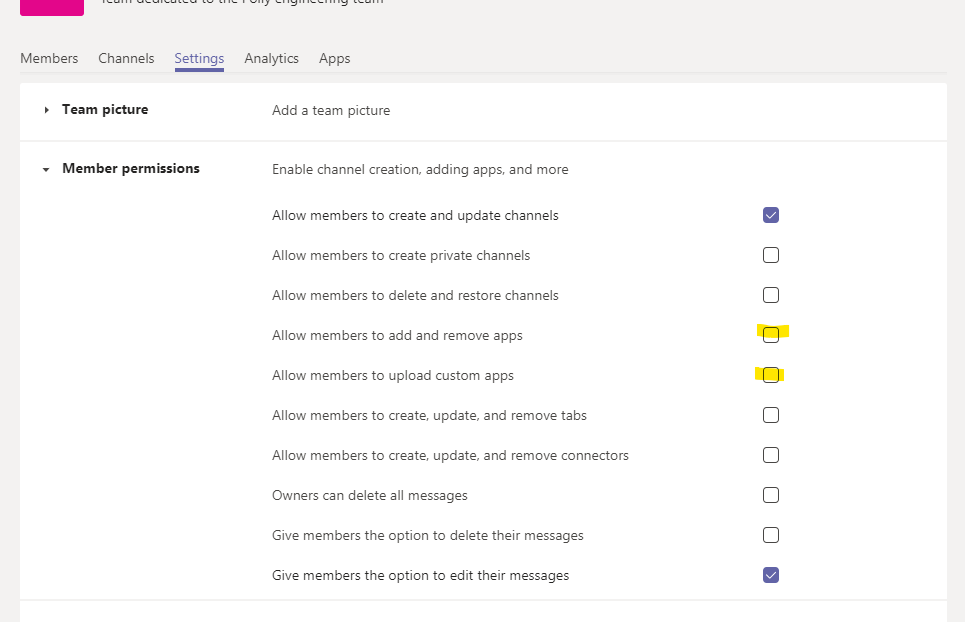Click the Add a team picture text
965x622 pixels.
tap(331, 110)
